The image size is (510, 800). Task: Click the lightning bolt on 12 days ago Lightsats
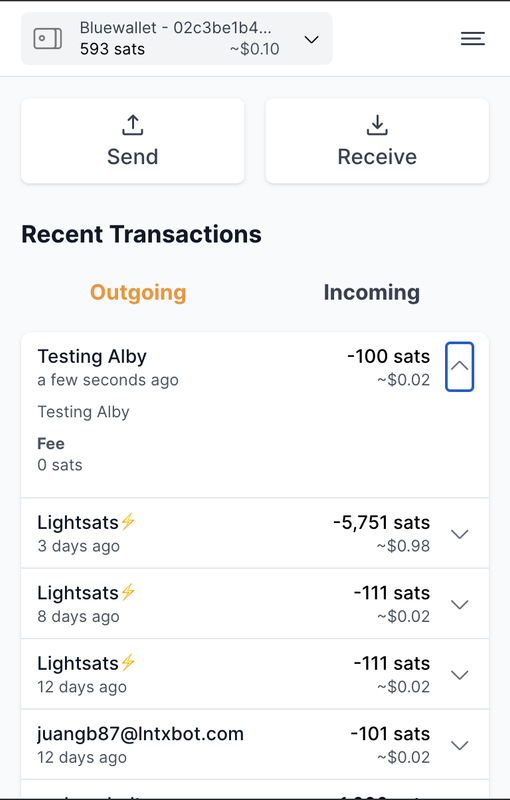(x=128, y=662)
